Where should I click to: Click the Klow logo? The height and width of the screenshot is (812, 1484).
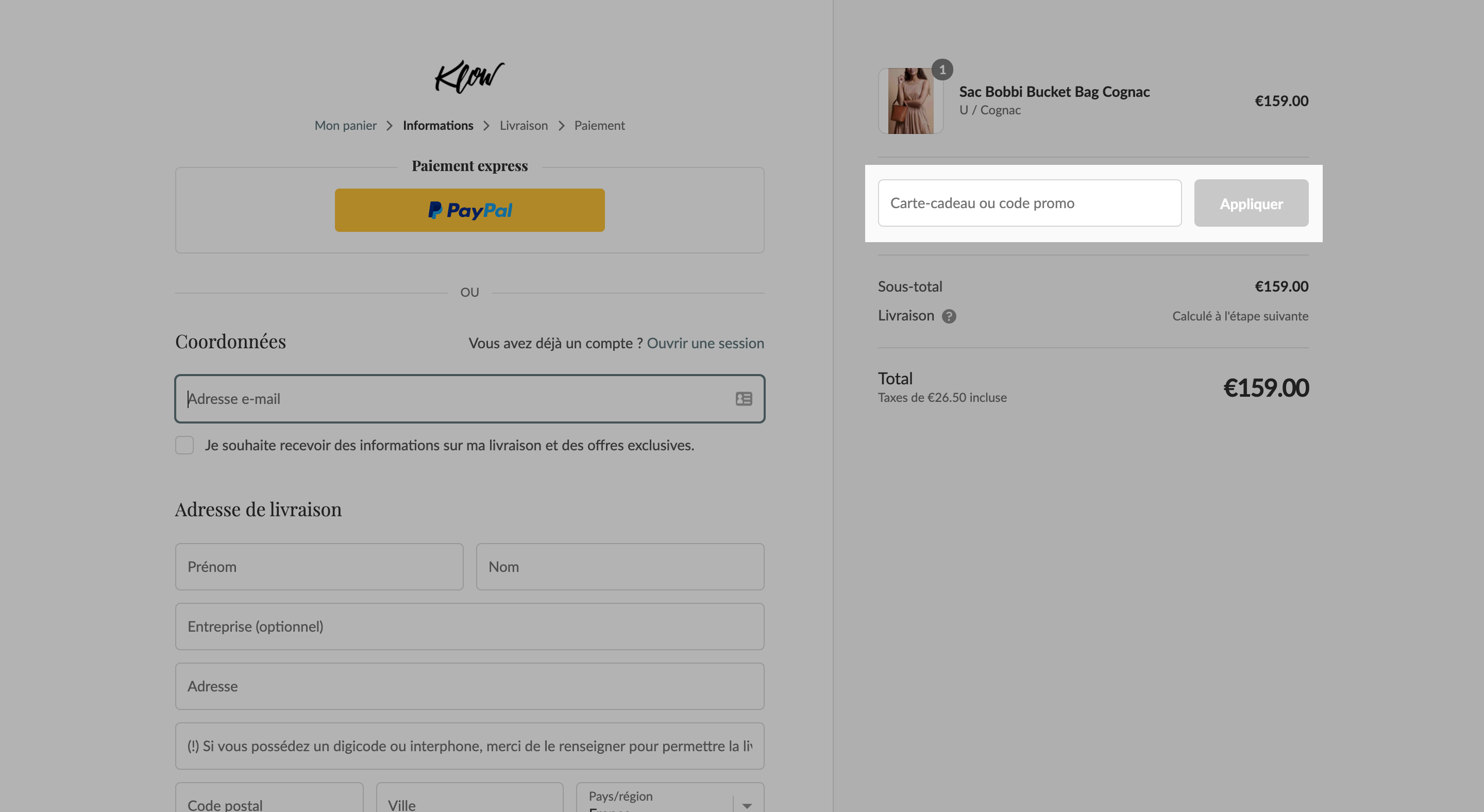pyautogui.click(x=469, y=77)
